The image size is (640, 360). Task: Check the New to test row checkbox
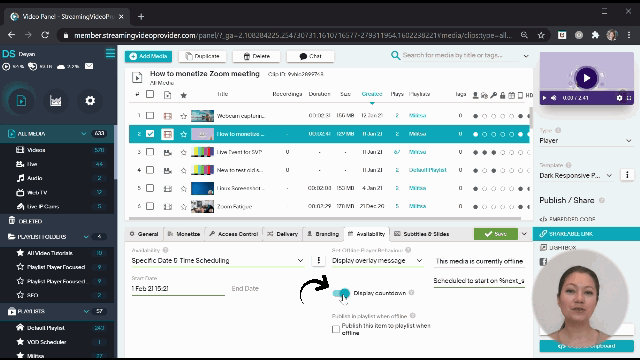tap(150, 170)
